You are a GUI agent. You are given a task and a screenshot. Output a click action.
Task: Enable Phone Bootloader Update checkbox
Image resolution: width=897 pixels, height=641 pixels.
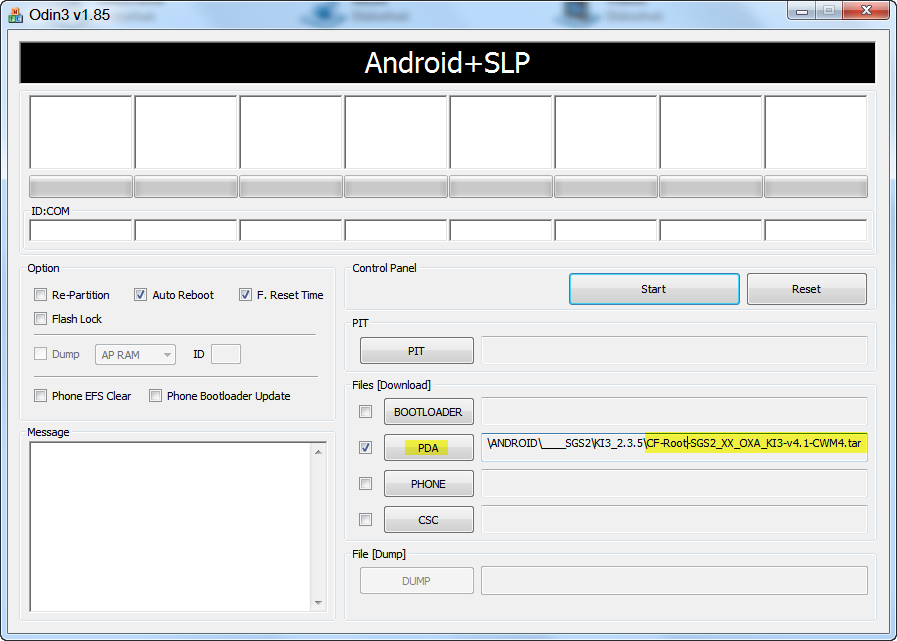point(155,395)
